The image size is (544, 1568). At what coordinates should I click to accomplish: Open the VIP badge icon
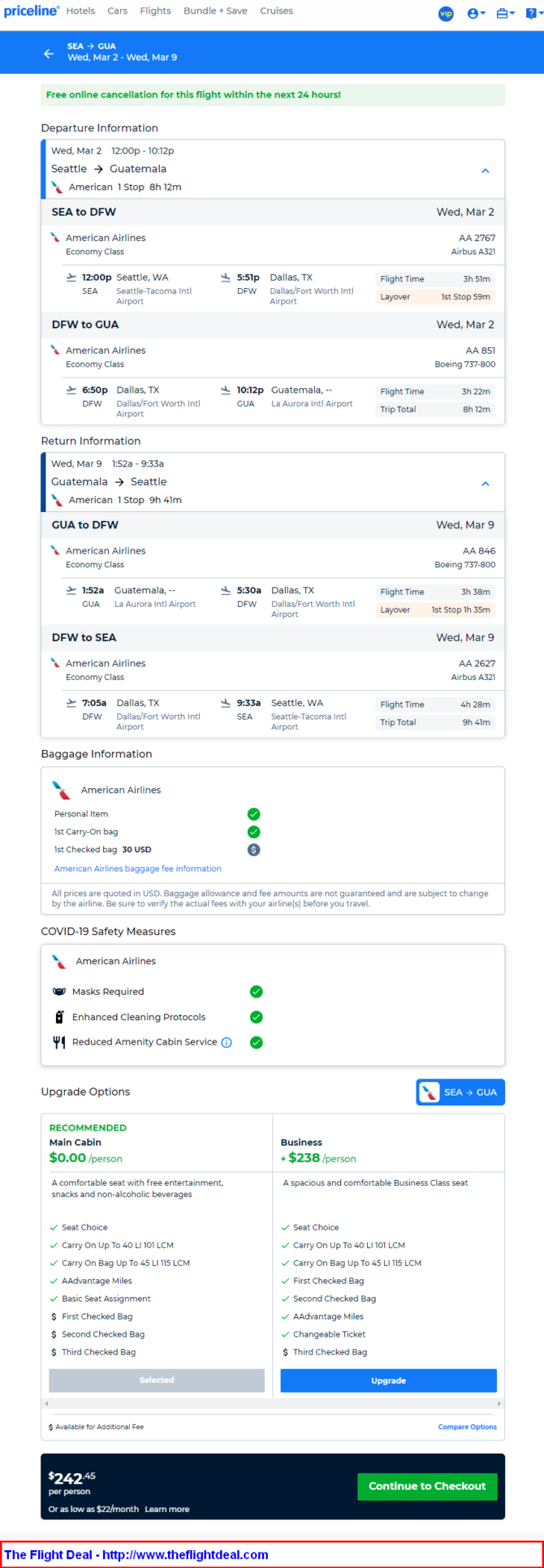pyautogui.click(x=446, y=14)
